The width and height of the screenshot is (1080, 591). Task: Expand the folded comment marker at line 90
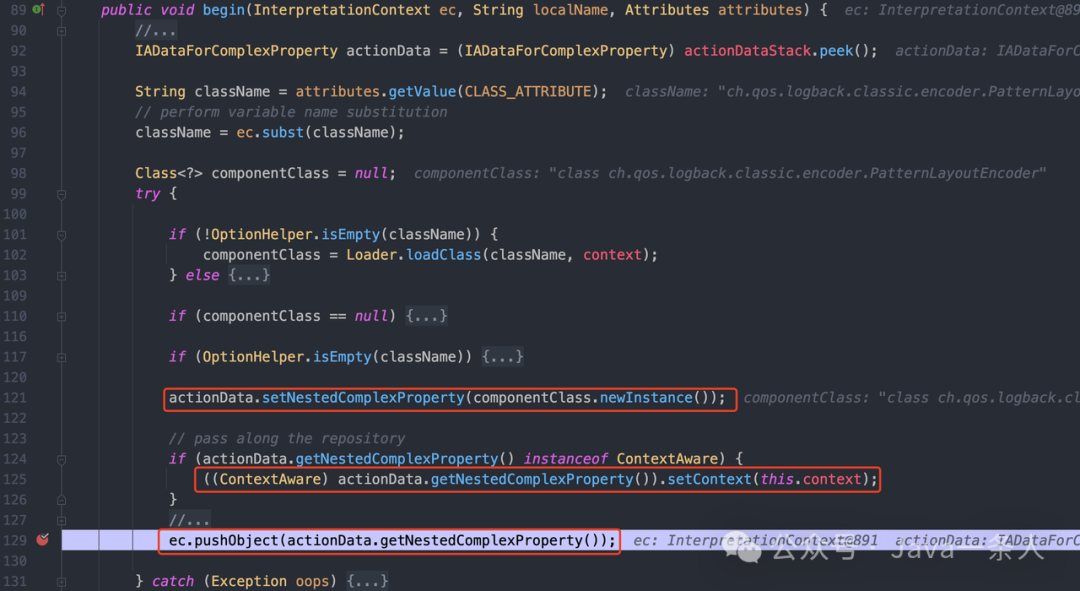coord(61,31)
